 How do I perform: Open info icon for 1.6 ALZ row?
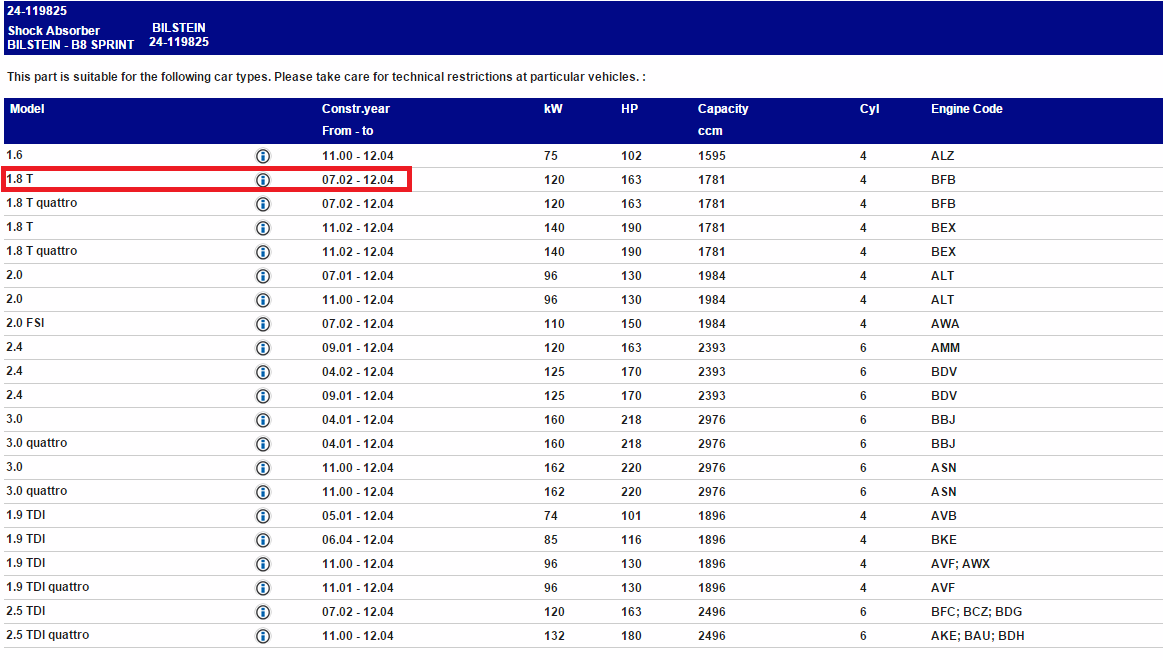pyautogui.click(x=263, y=156)
